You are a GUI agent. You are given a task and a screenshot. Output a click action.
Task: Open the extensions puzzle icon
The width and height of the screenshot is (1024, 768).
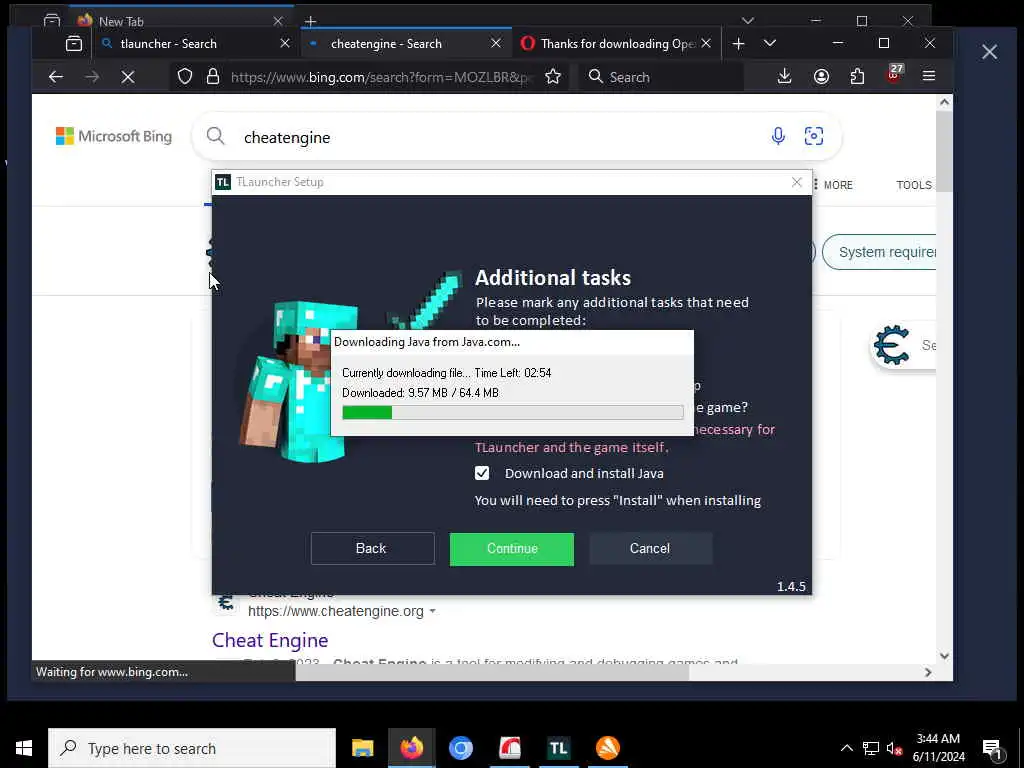pyautogui.click(x=857, y=77)
